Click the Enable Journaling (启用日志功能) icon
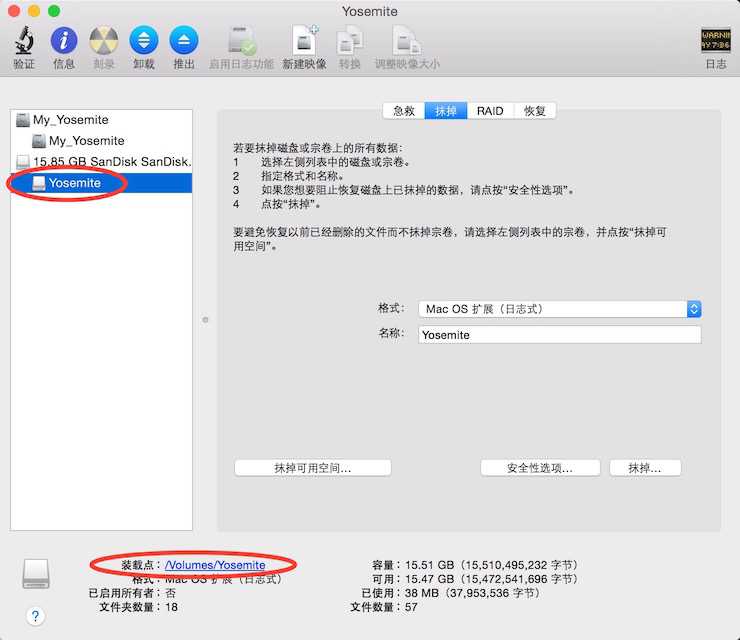 pyautogui.click(x=242, y=41)
